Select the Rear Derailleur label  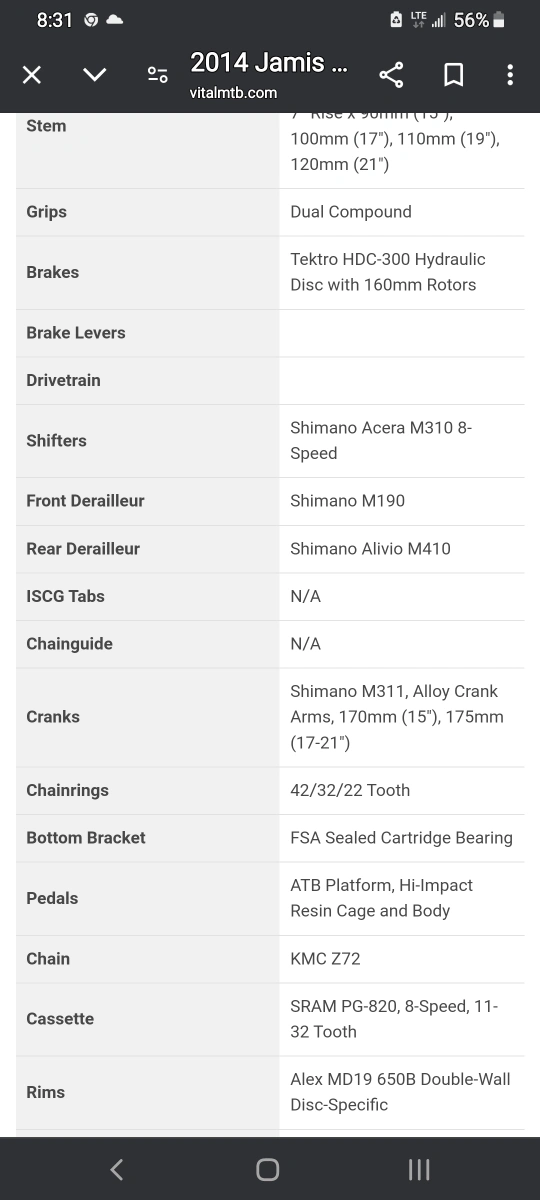point(83,548)
